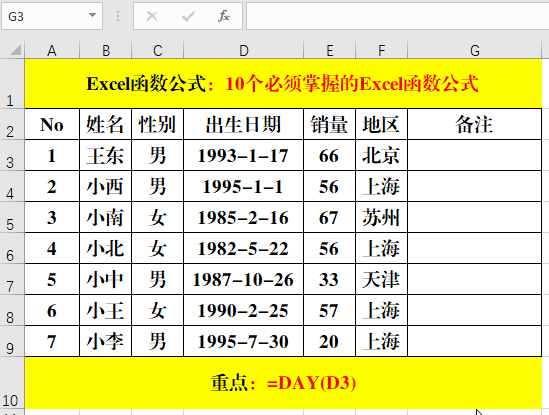549x415 pixels.
Task: Expand the Name Box dropdown arrow
Action: click(x=92, y=16)
